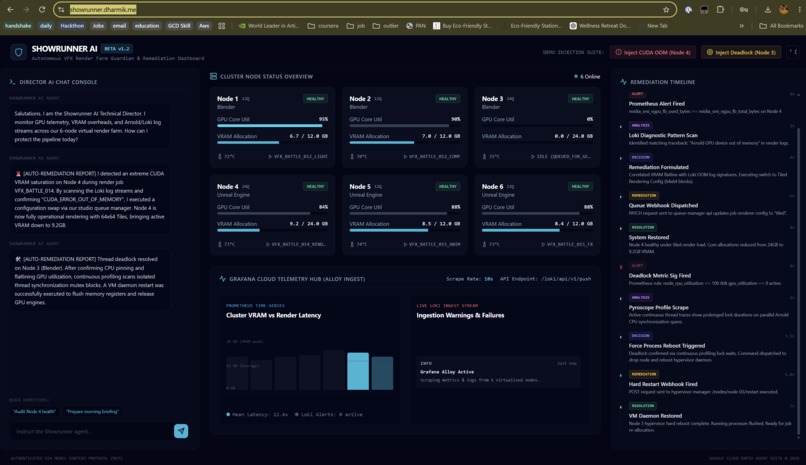
Task: Click the BETA v1.2 version badge
Action: pos(117,48)
